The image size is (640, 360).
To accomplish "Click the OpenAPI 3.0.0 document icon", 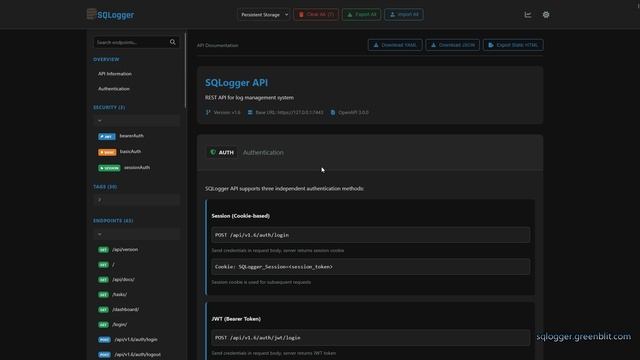I will [x=333, y=112].
